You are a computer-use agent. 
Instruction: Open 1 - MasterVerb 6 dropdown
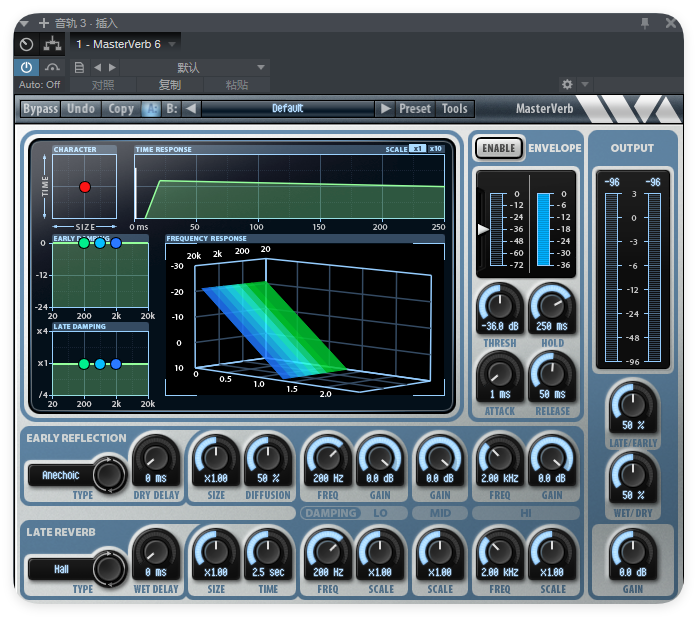click(125, 44)
